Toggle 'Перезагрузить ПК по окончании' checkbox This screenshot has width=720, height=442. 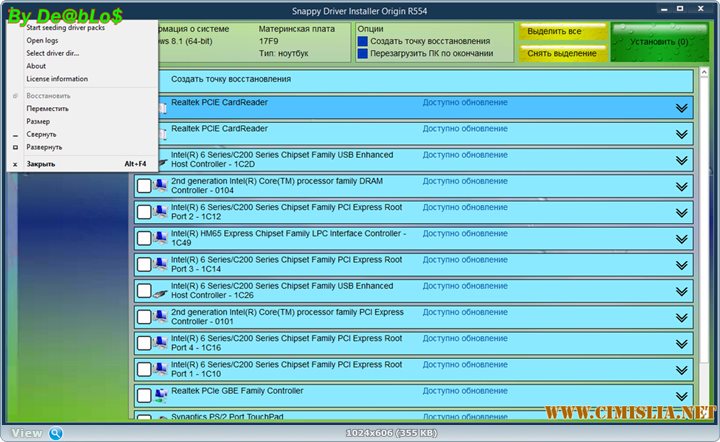[x=363, y=54]
